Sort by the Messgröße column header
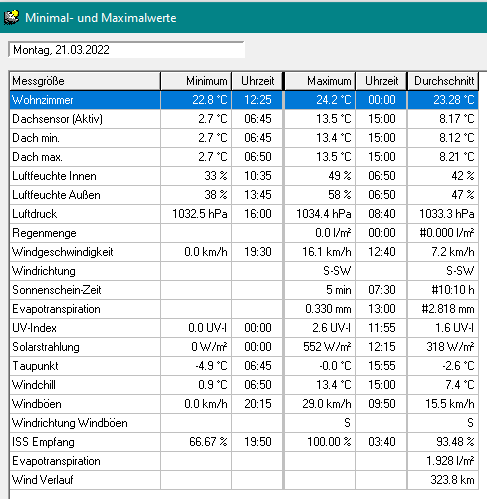 coord(85,81)
